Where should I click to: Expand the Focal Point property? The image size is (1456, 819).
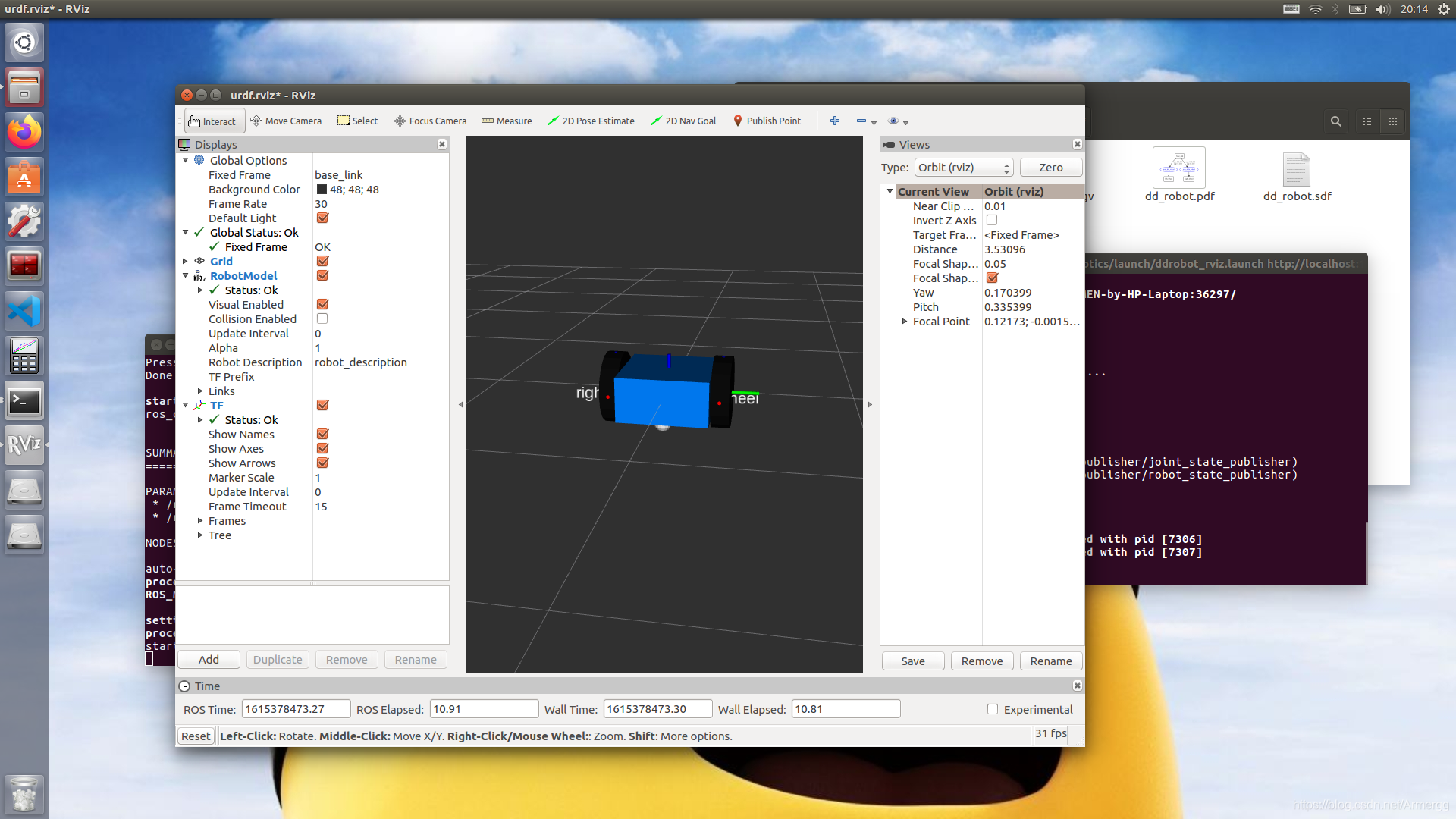point(905,322)
